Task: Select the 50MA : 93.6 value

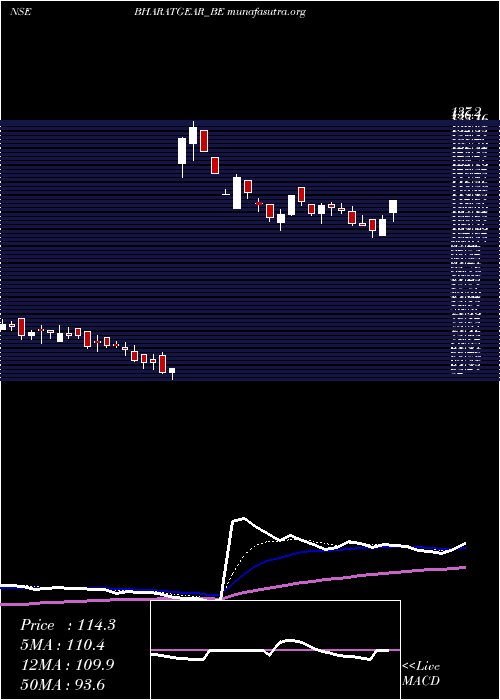Action: [x=63, y=684]
